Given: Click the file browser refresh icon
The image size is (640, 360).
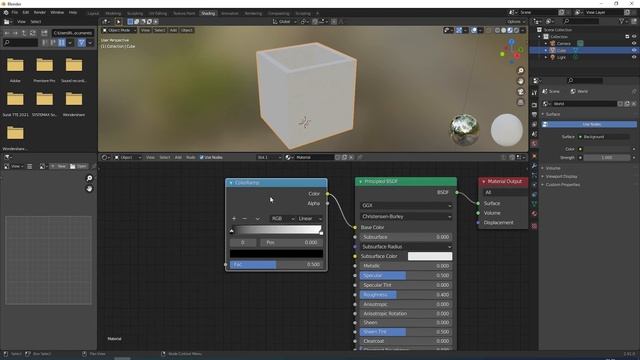Looking at the screenshot, I should 33,33.
